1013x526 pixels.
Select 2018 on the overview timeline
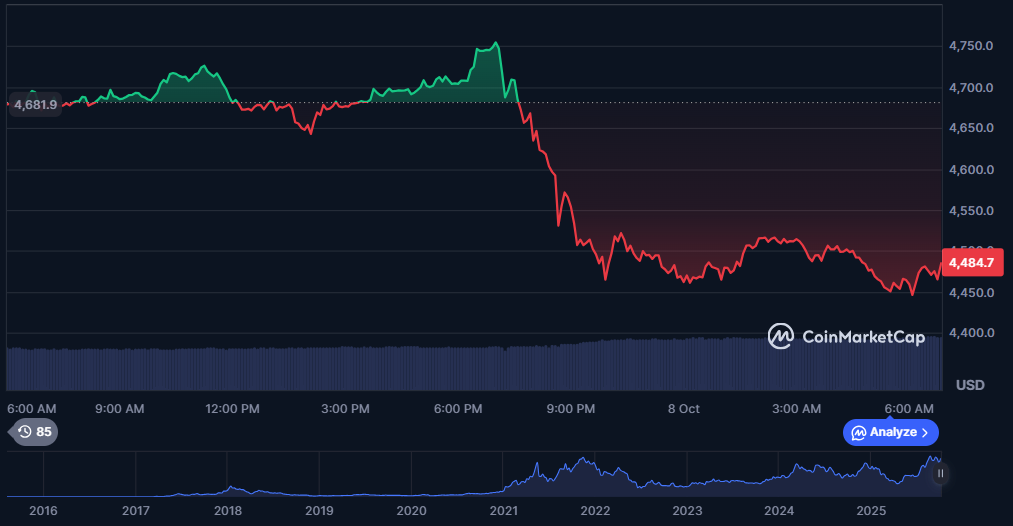point(228,511)
